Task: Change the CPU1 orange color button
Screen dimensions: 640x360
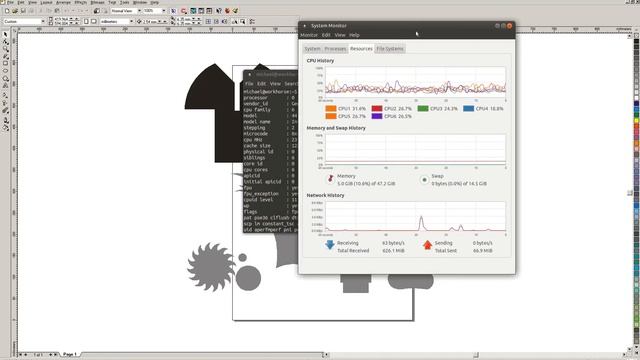Action: (x=331, y=109)
